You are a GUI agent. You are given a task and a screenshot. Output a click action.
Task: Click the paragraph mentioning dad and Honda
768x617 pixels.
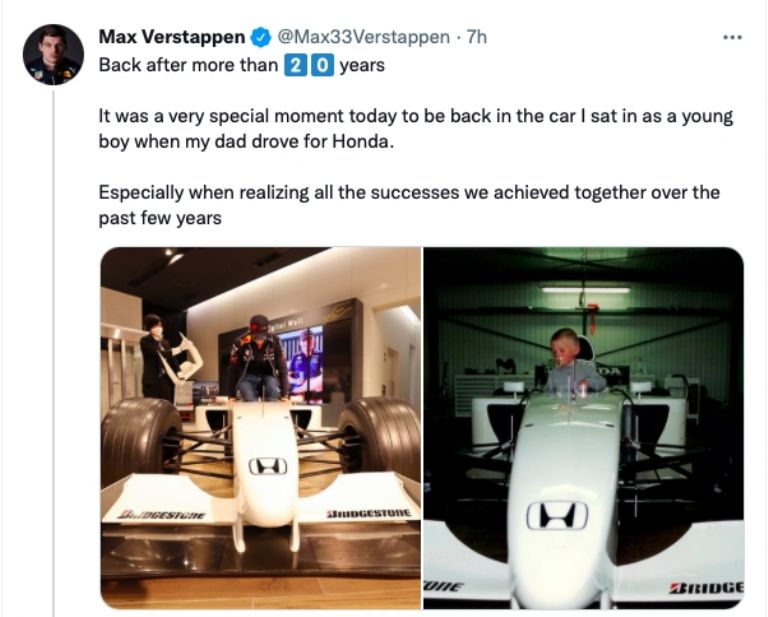point(414,129)
